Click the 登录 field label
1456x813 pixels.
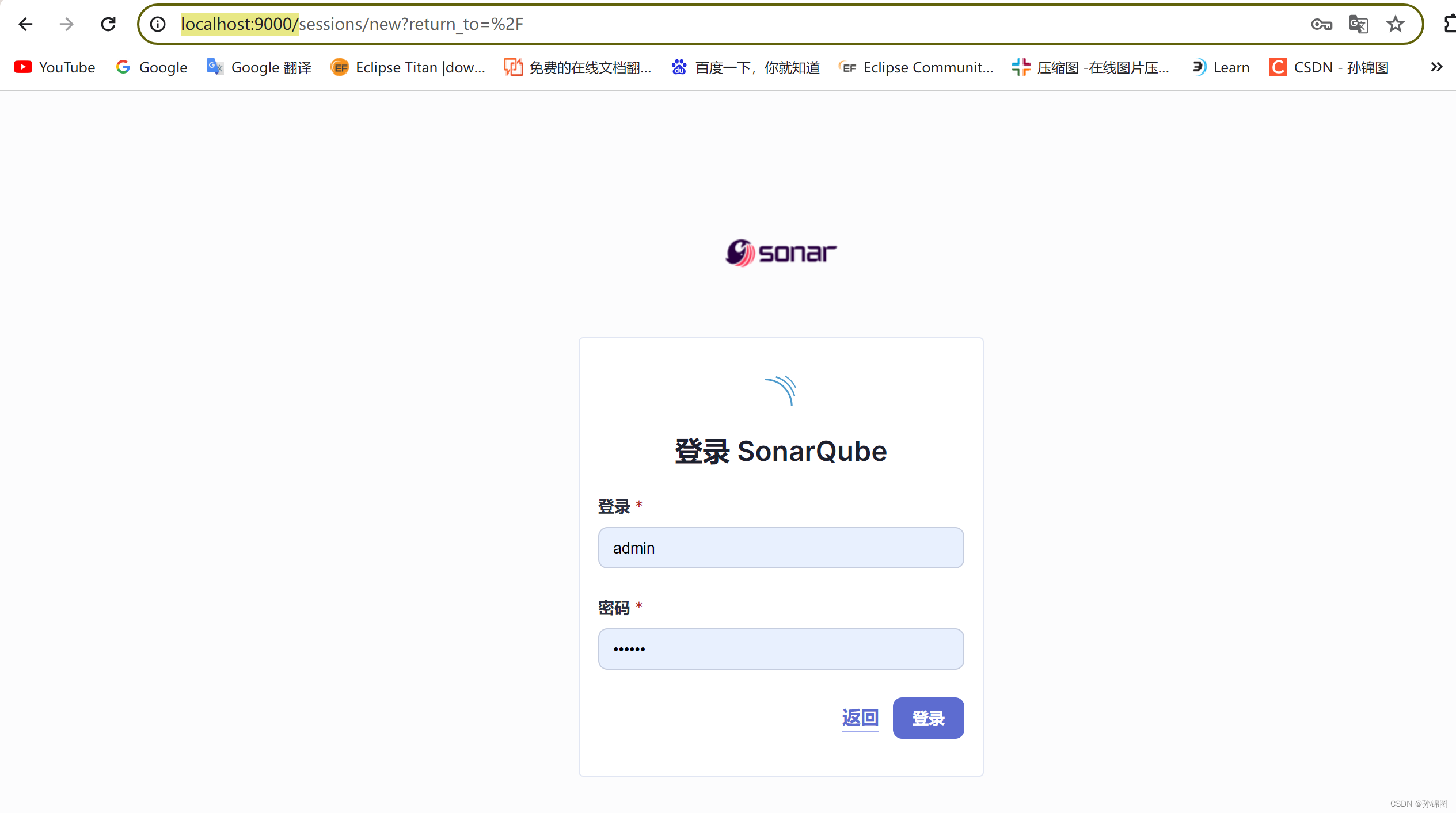(614, 507)
